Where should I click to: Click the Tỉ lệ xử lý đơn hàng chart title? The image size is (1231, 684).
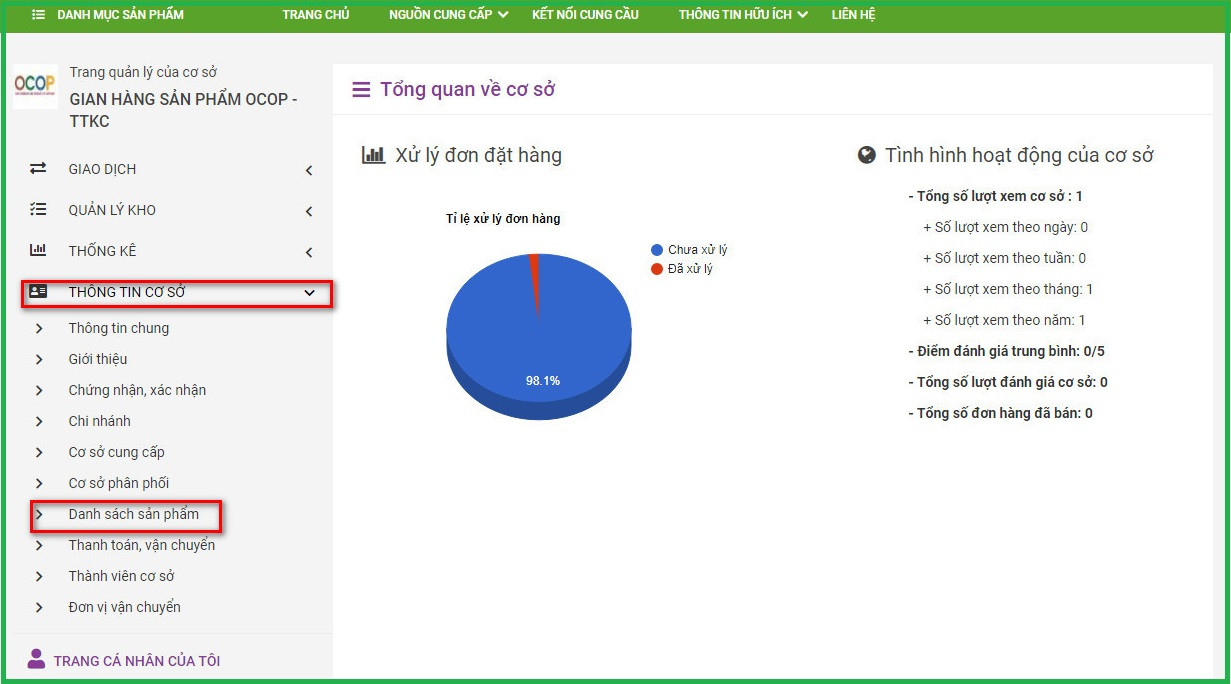[503, 219]
